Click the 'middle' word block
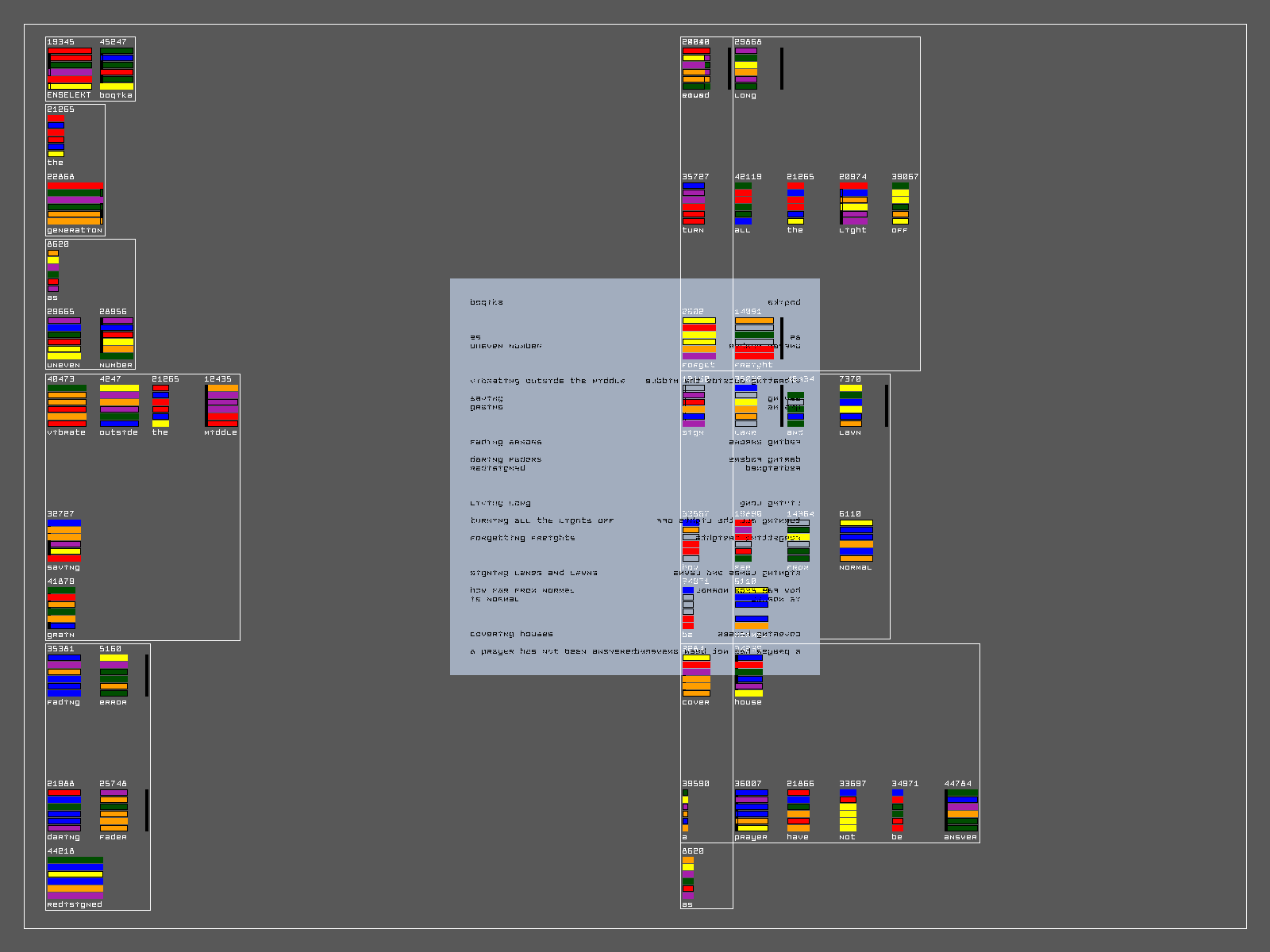 coord(221,406)
